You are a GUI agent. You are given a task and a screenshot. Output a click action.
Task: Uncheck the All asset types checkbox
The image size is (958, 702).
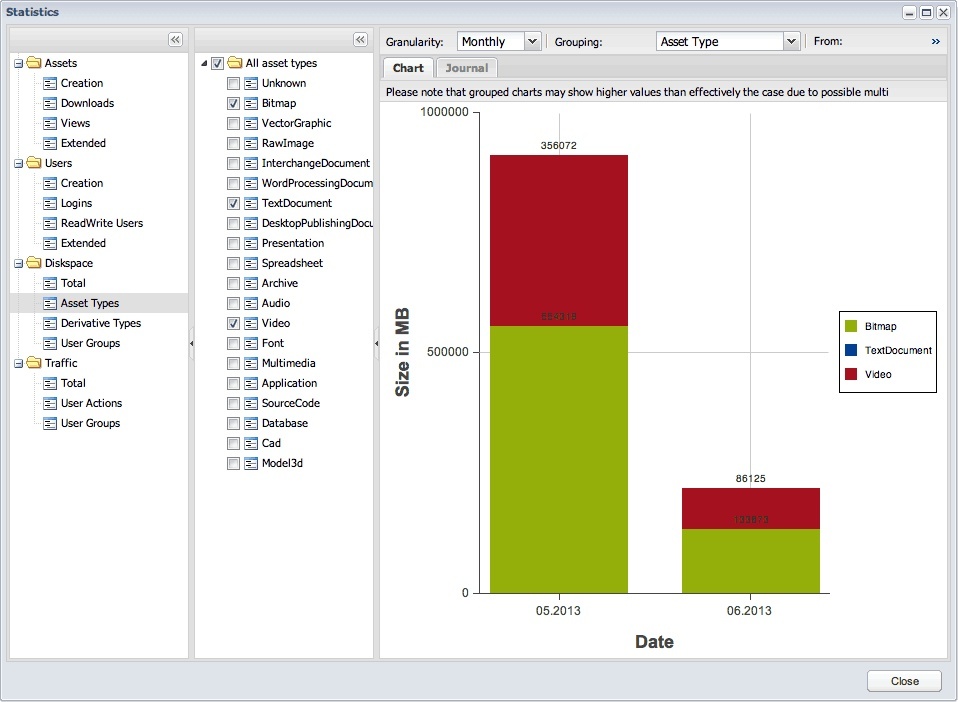click(218, 63)
